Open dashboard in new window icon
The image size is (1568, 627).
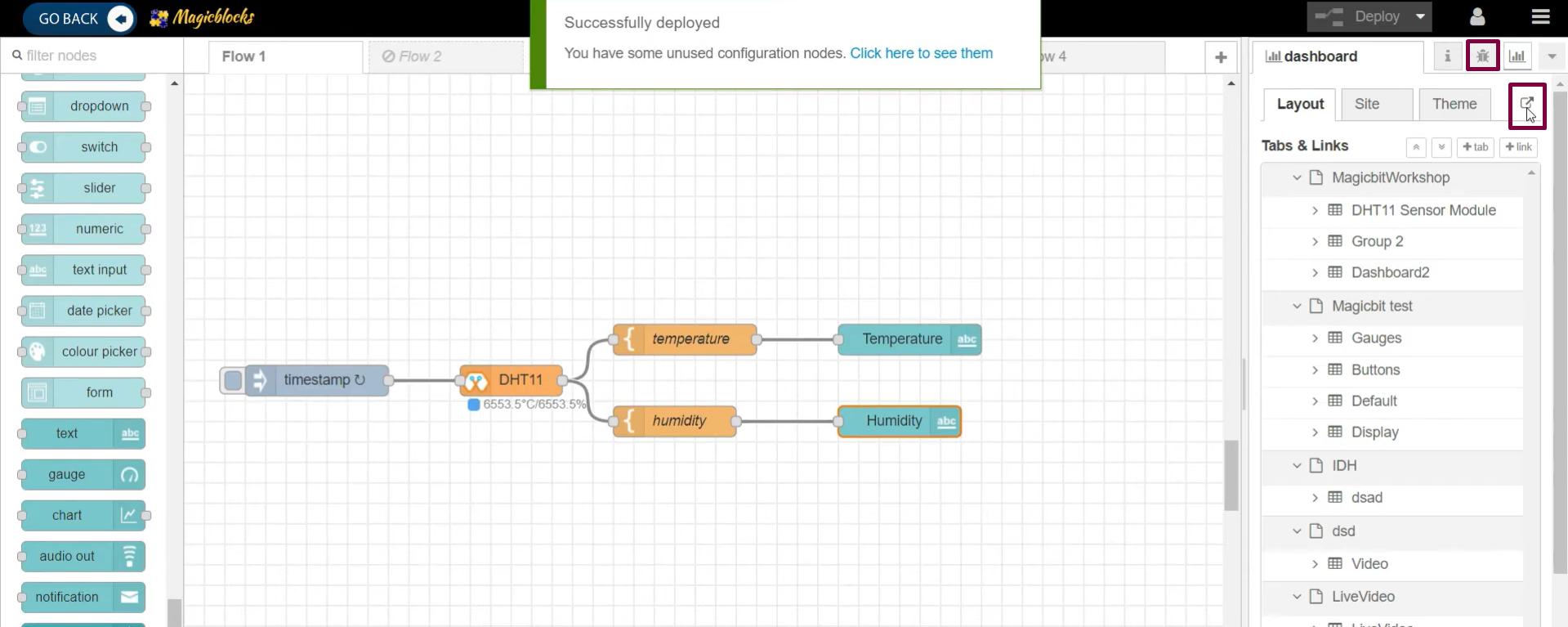pyautogui.click(x=1526, y=105)
